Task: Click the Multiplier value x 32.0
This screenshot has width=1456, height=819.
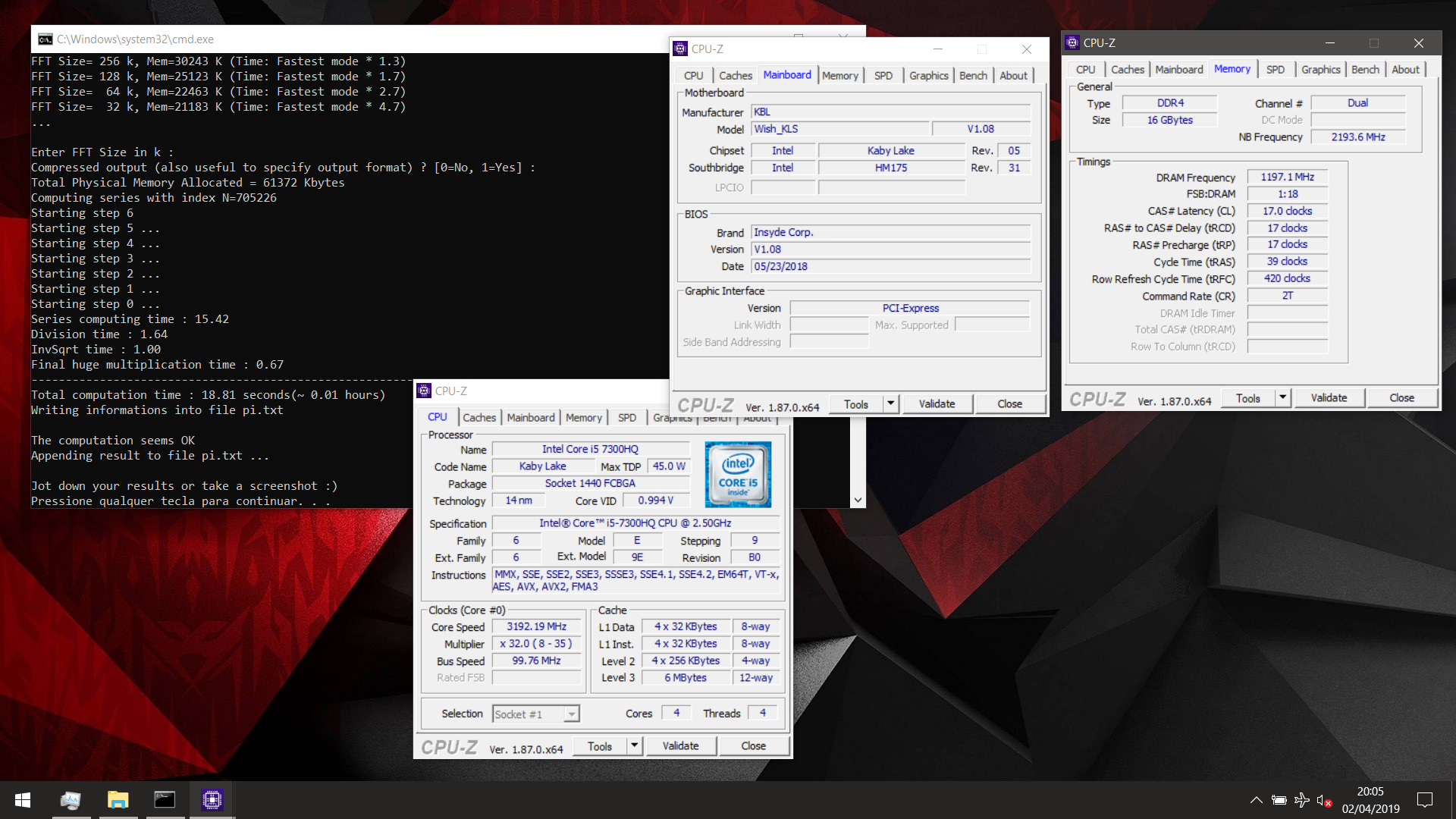Action: (x=536, y=644)
